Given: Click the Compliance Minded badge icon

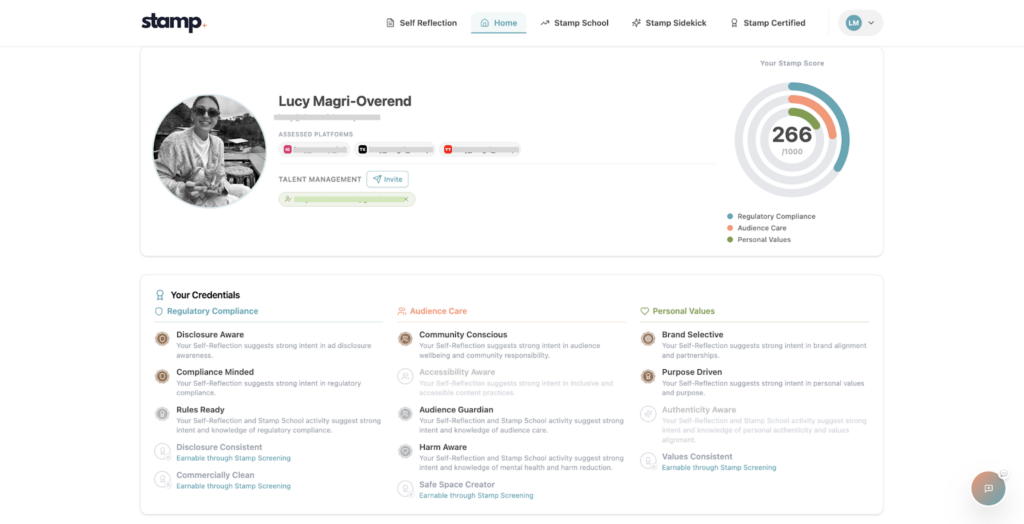Looking at the screenshot, I should tap(162, 376).
